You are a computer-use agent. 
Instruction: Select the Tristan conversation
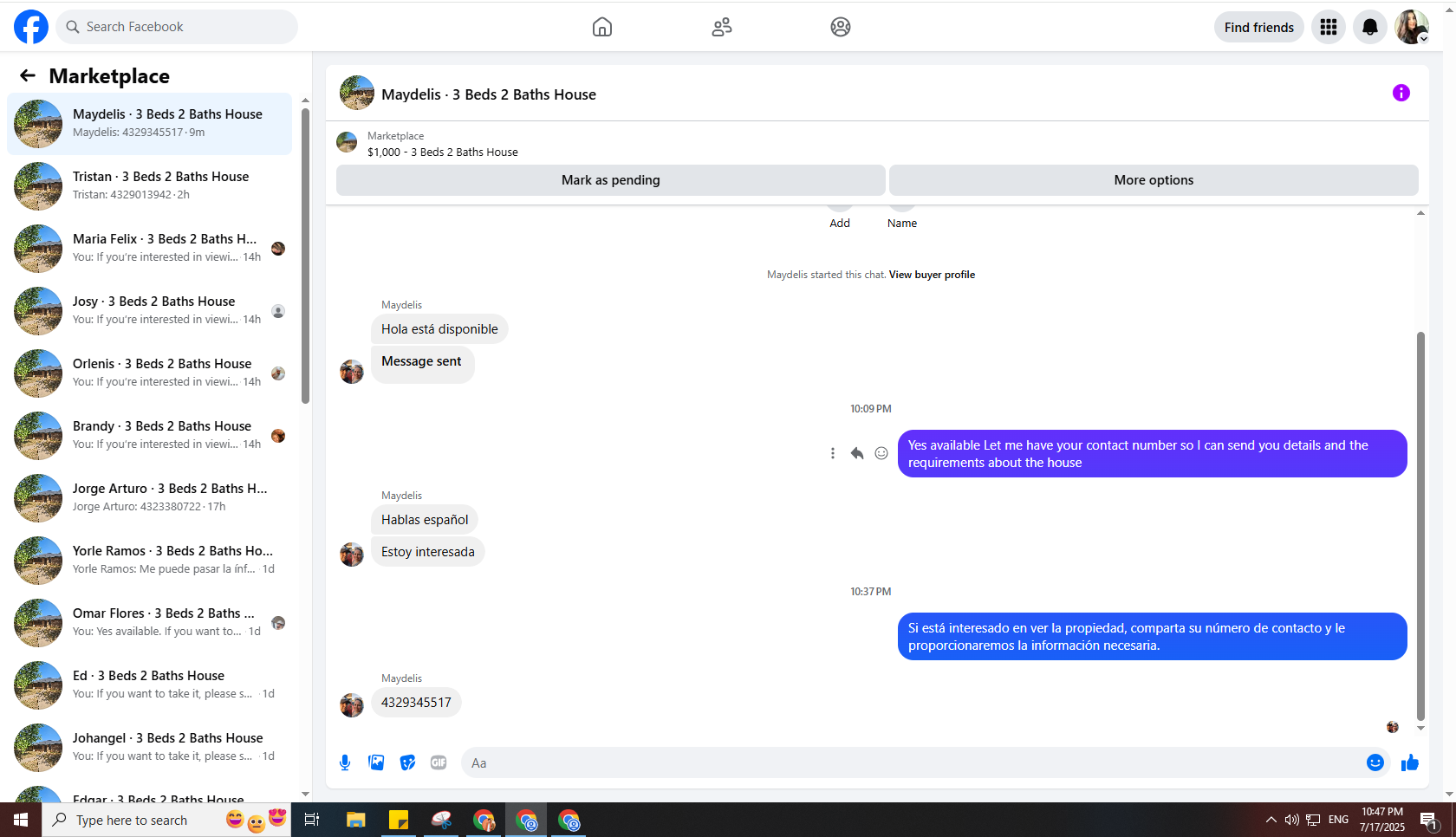click(149, 186)
